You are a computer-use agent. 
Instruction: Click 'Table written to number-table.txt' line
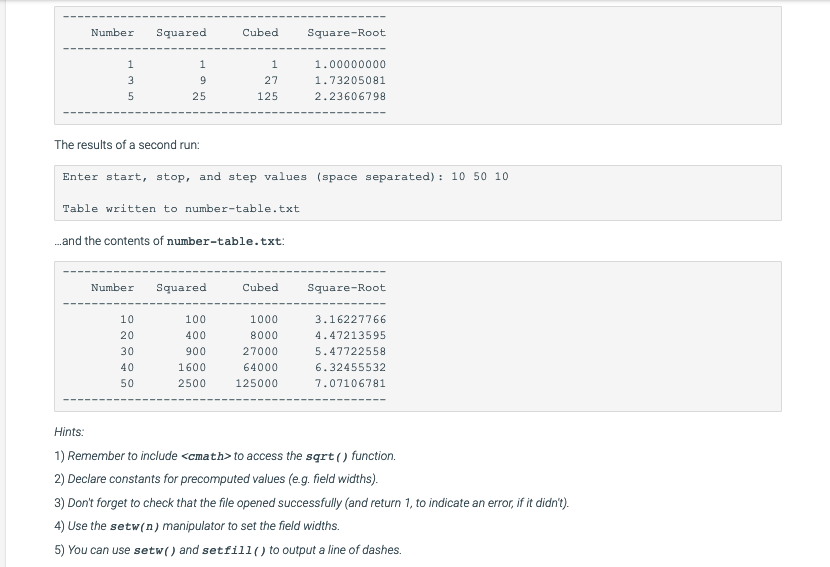pos(181,209)
